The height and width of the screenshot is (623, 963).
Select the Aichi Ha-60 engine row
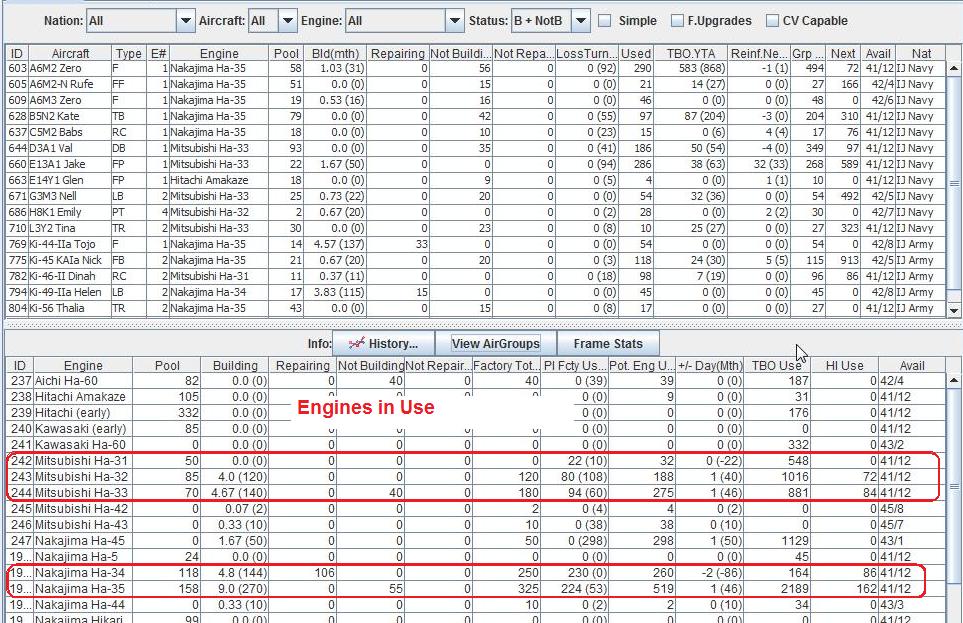[475, 381]
